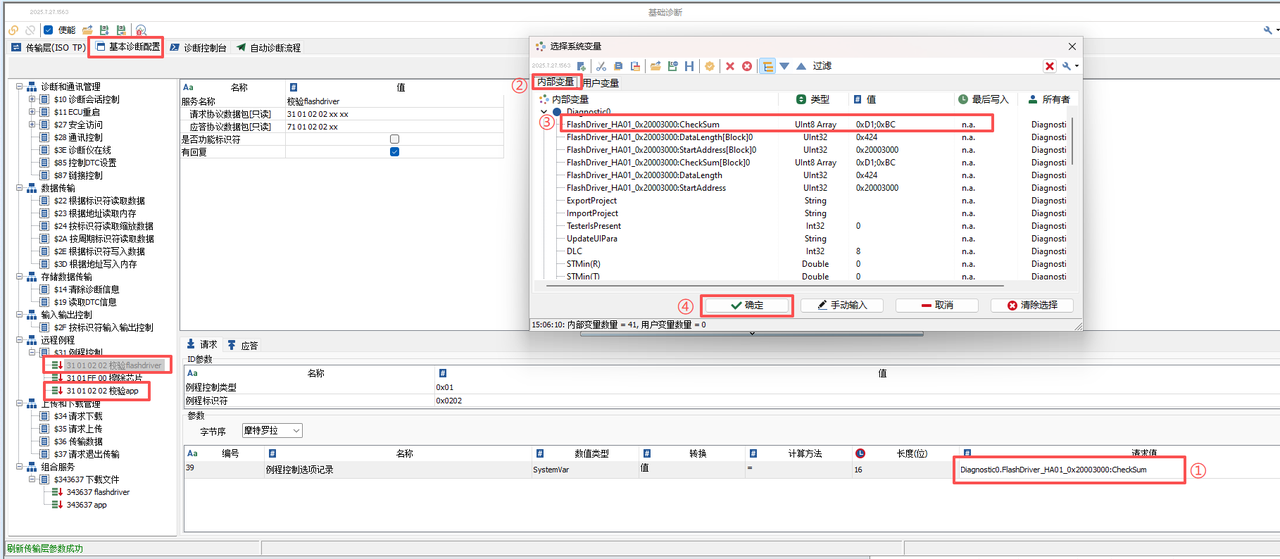
Task: Click the scissors cut icon in variable dialog
Action: click(x=602, y=66)
